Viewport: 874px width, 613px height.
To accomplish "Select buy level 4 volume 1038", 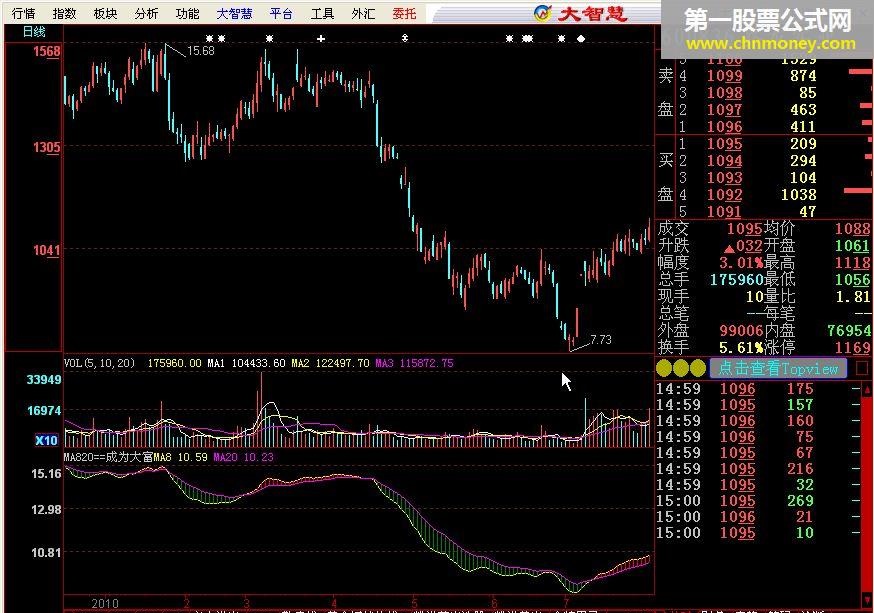I will (799, 194).
